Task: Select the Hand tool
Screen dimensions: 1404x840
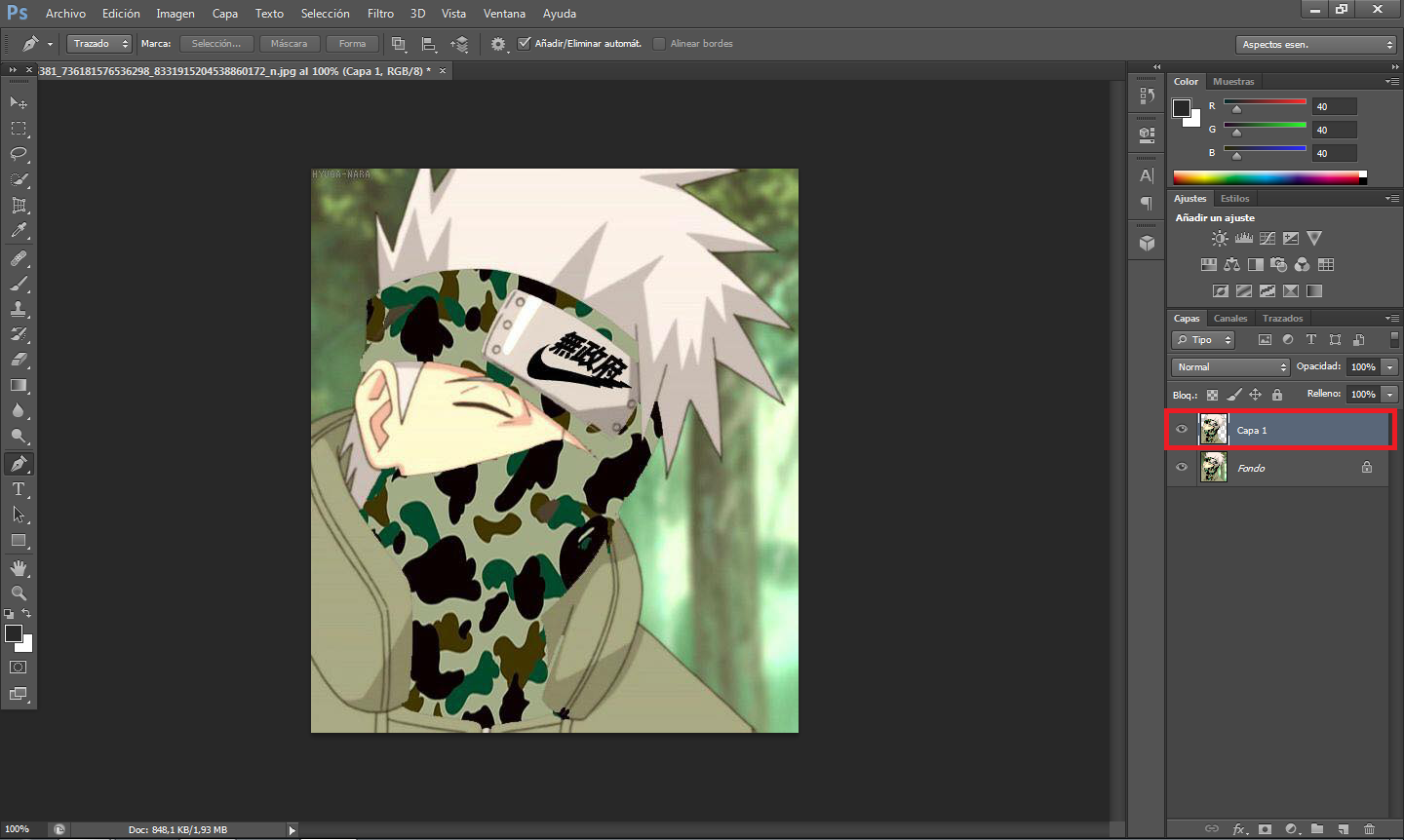Action: tap(19, 568)
